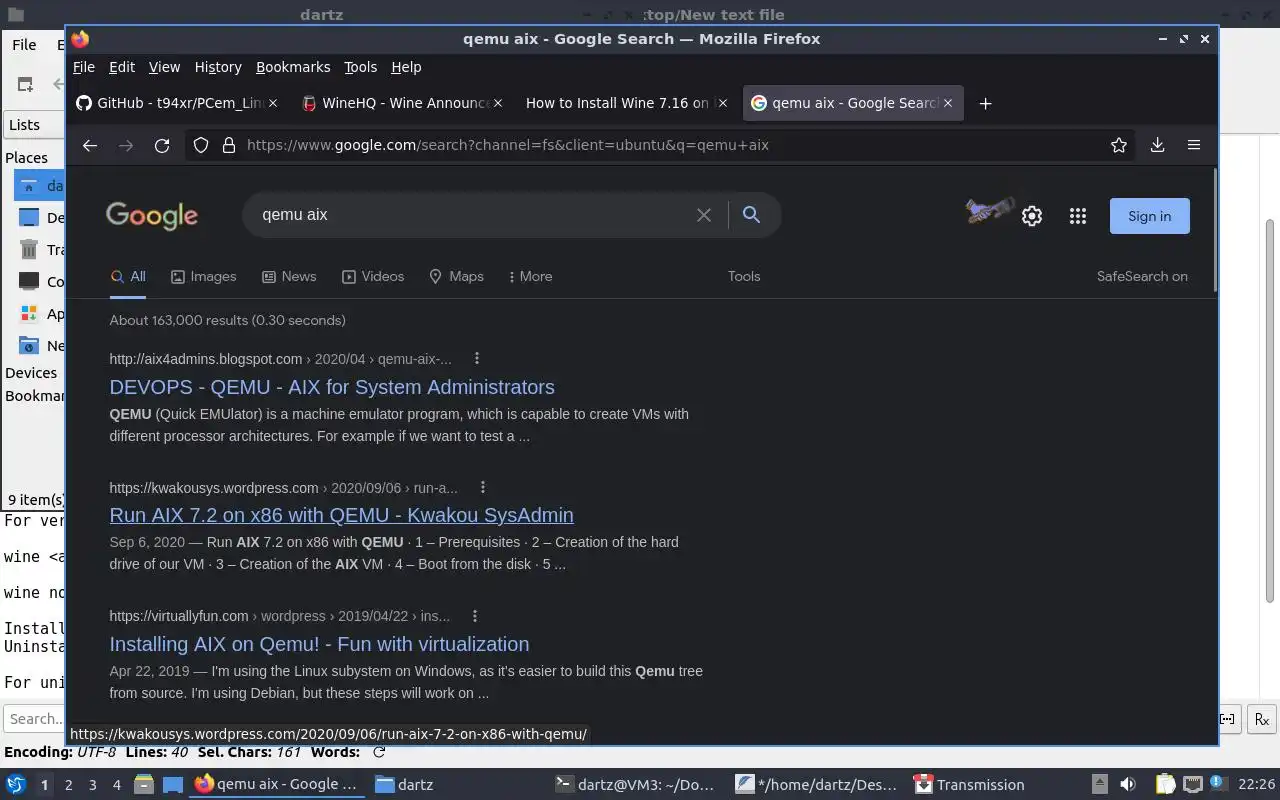The width and height of the screenshot is (1280, 800).
Task: Switch to Maps search results
Action: [456, 276]
